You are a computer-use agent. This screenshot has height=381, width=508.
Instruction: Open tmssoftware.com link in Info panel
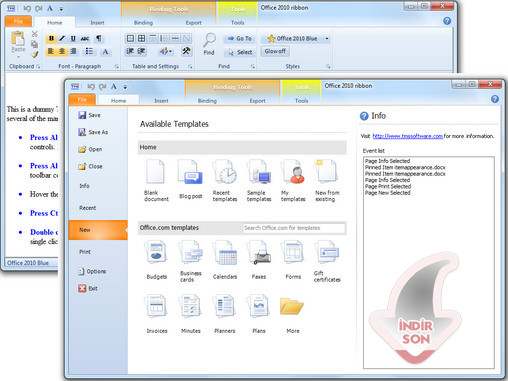pos(407,136)
